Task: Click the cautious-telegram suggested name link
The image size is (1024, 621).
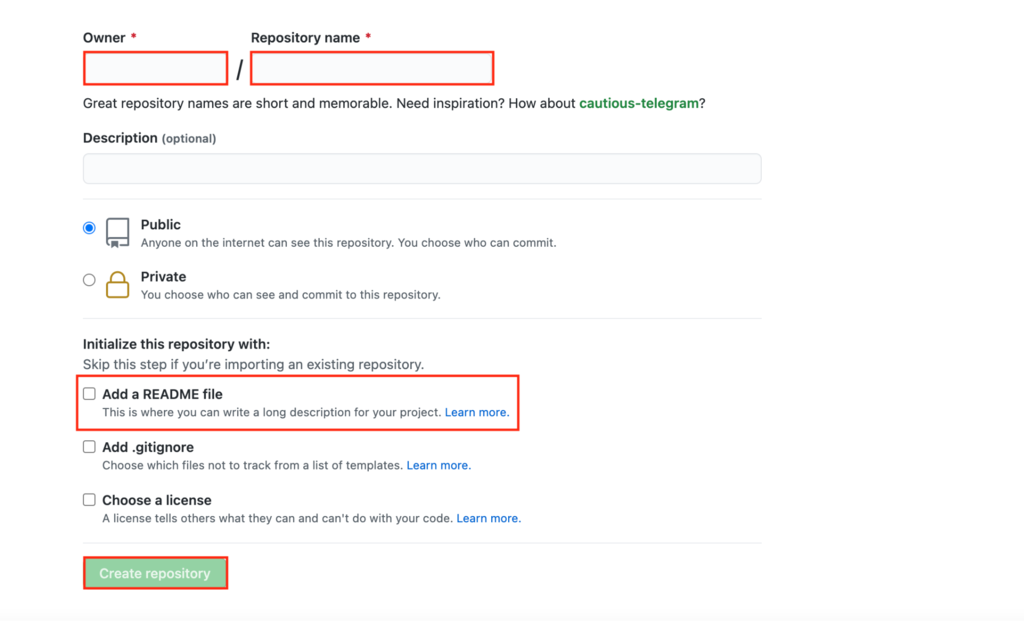Action: pos(639,102)
